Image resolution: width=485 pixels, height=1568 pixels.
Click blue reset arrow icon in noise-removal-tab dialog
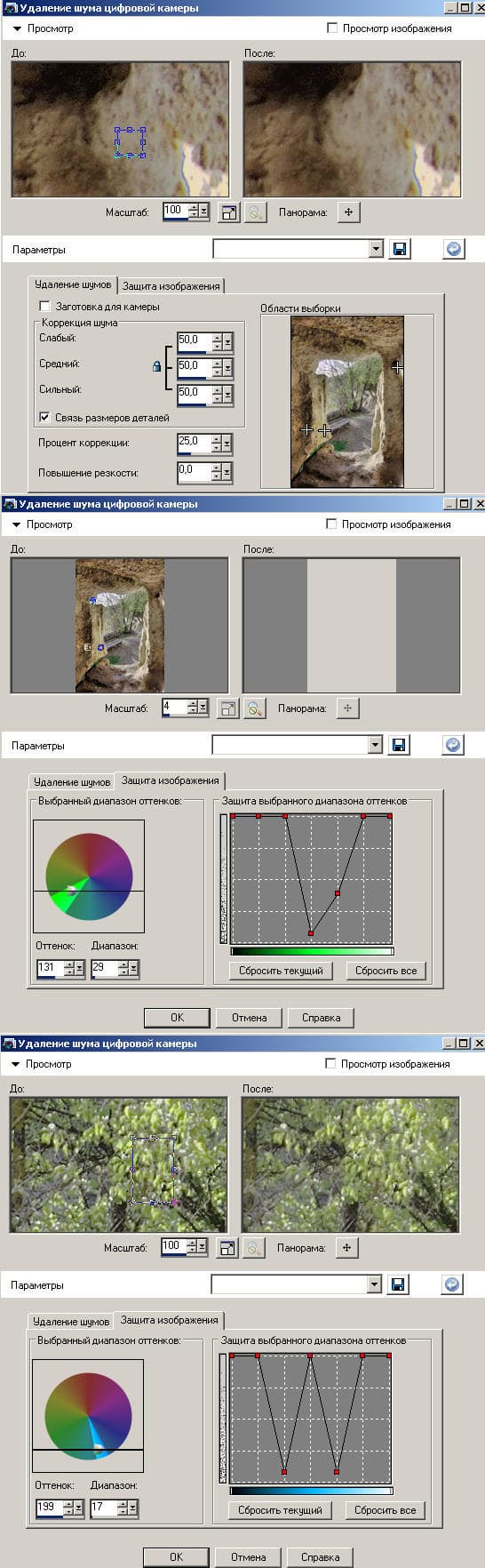pos(454,249)
